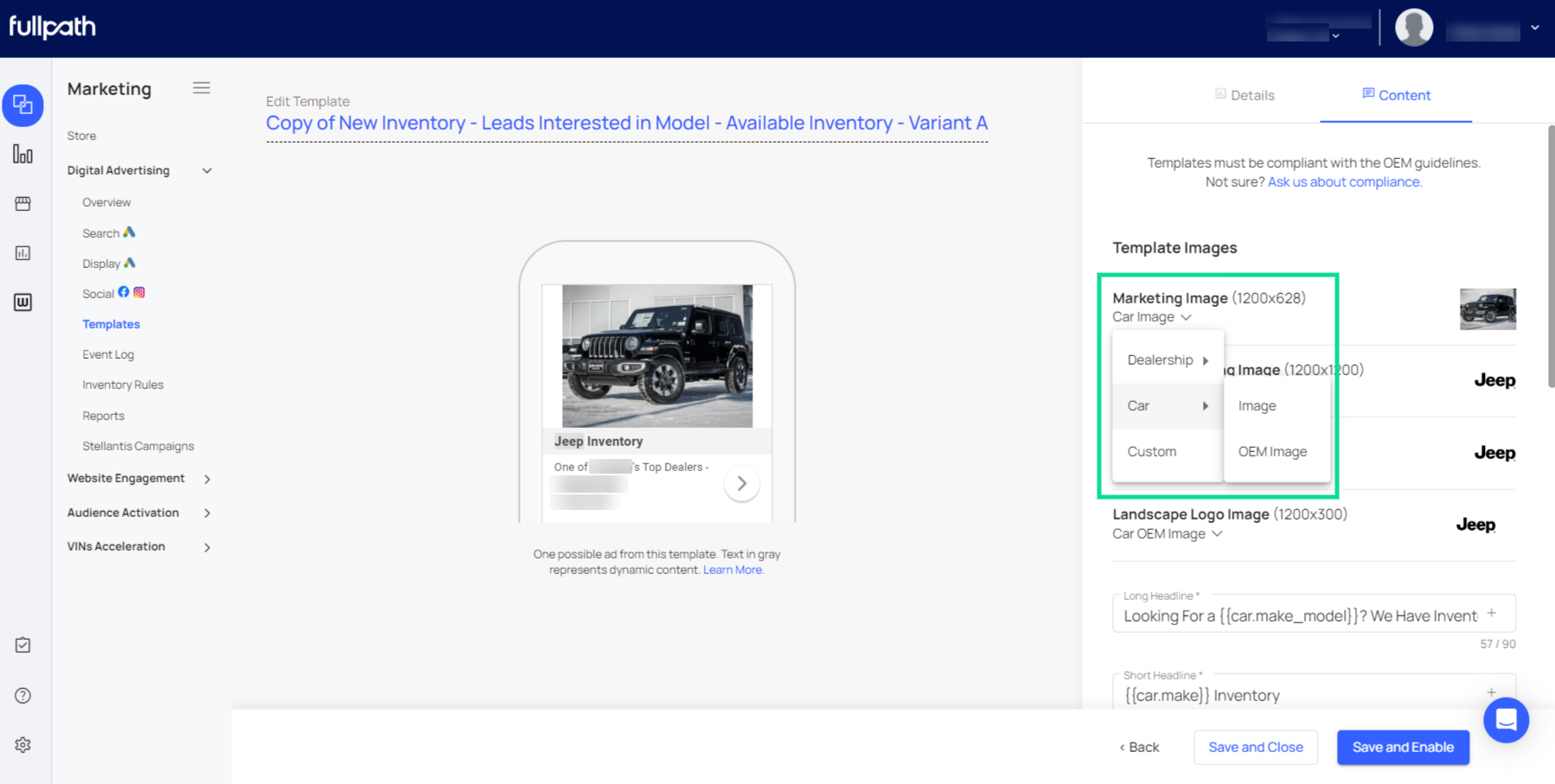Open the chat messenger bubble
Image resolution: width=1555 pixels, height=784 pixels.
[1505, 720]
